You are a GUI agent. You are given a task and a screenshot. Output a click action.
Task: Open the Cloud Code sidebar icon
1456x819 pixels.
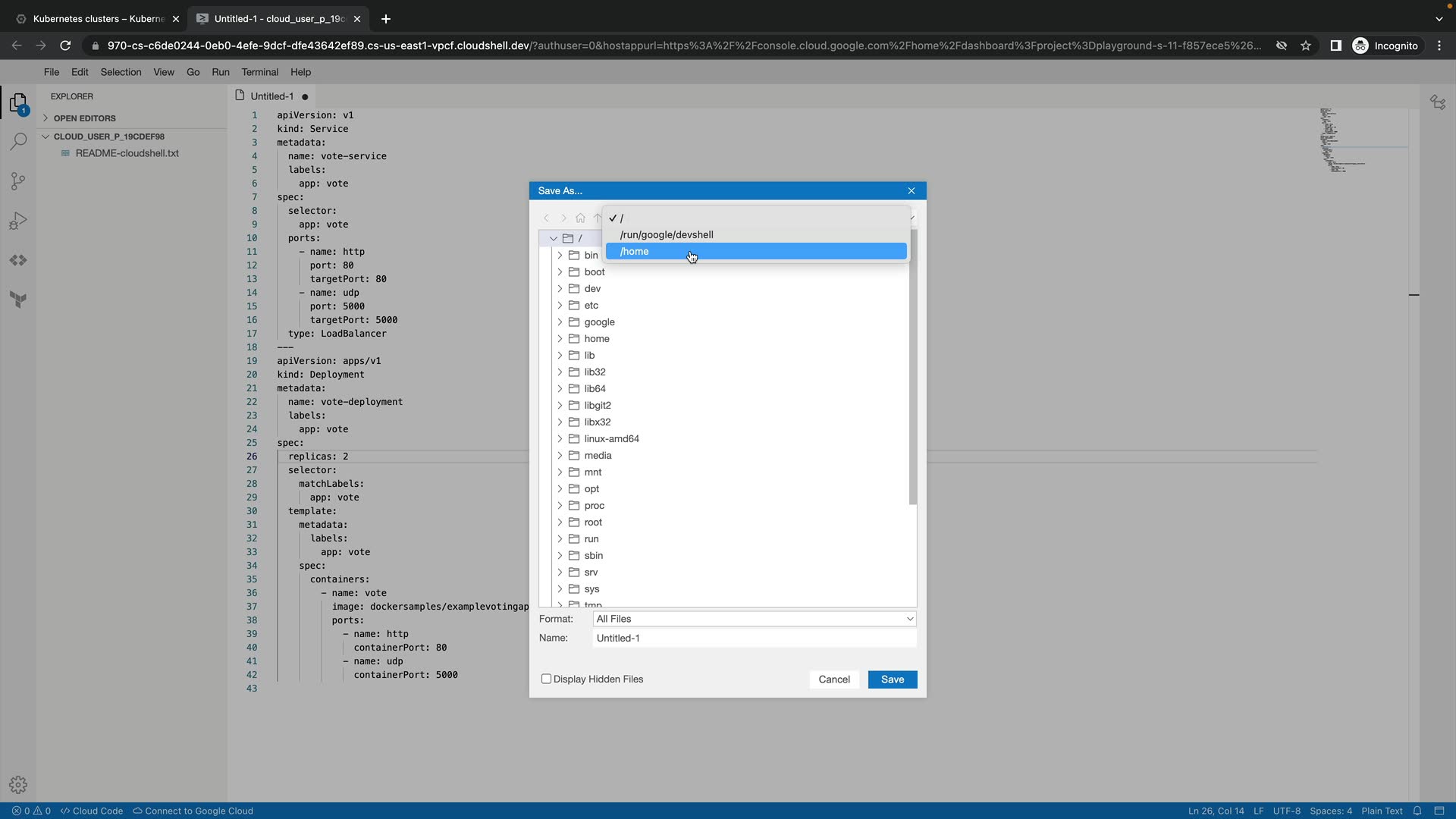point(18,260)
